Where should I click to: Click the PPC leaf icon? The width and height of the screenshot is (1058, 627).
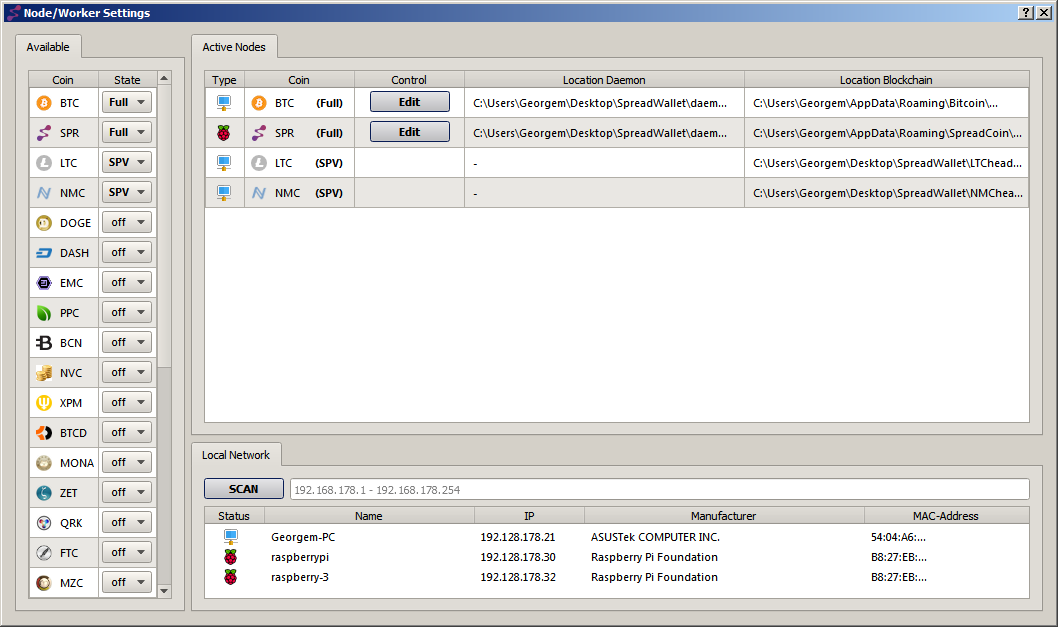[x=44, y=313]
